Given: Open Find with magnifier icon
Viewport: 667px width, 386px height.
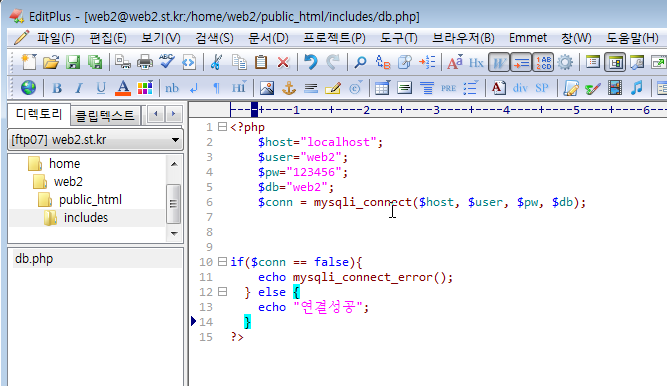Looking at the screenshot, I should pos(360,63).
